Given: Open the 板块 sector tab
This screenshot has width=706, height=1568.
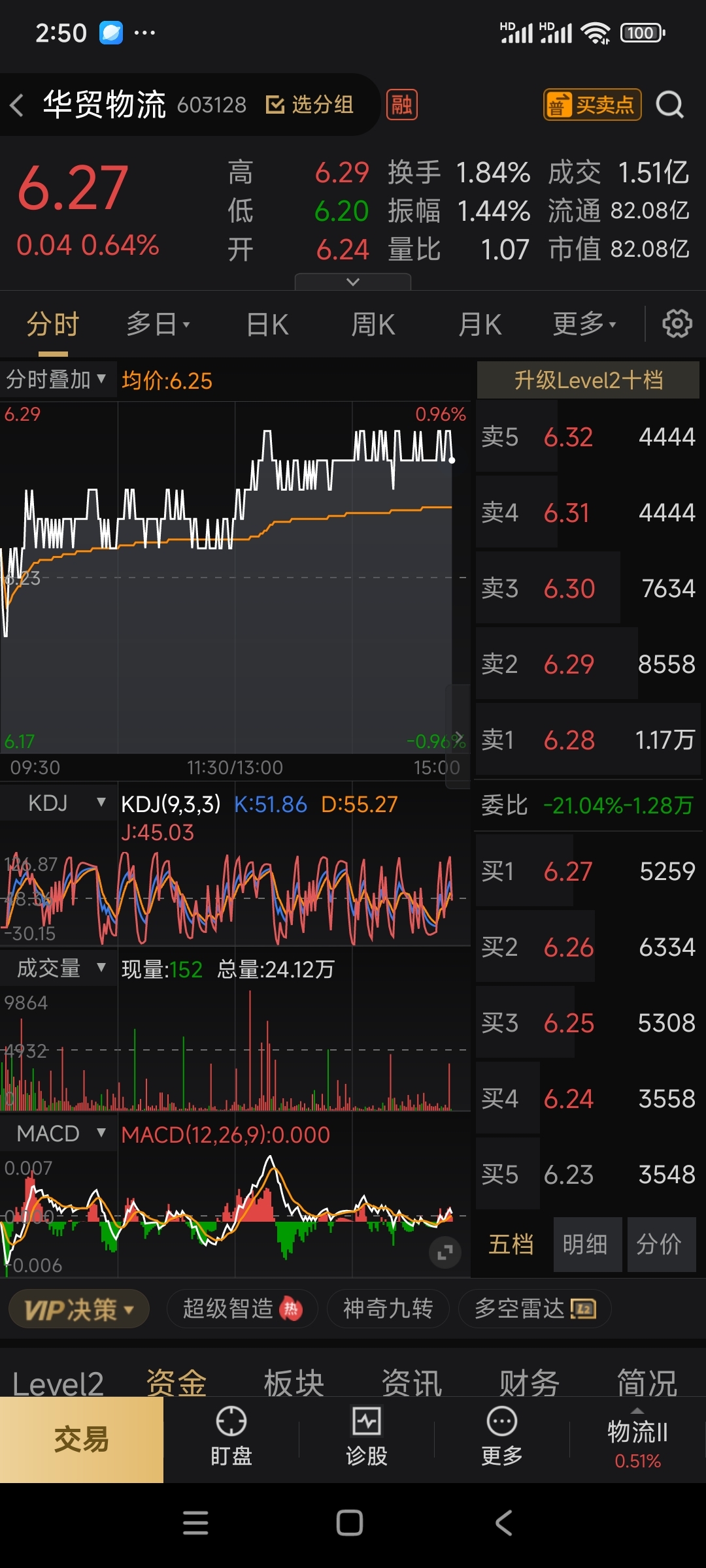Looking at the screenshot, I should point(294,1382).
